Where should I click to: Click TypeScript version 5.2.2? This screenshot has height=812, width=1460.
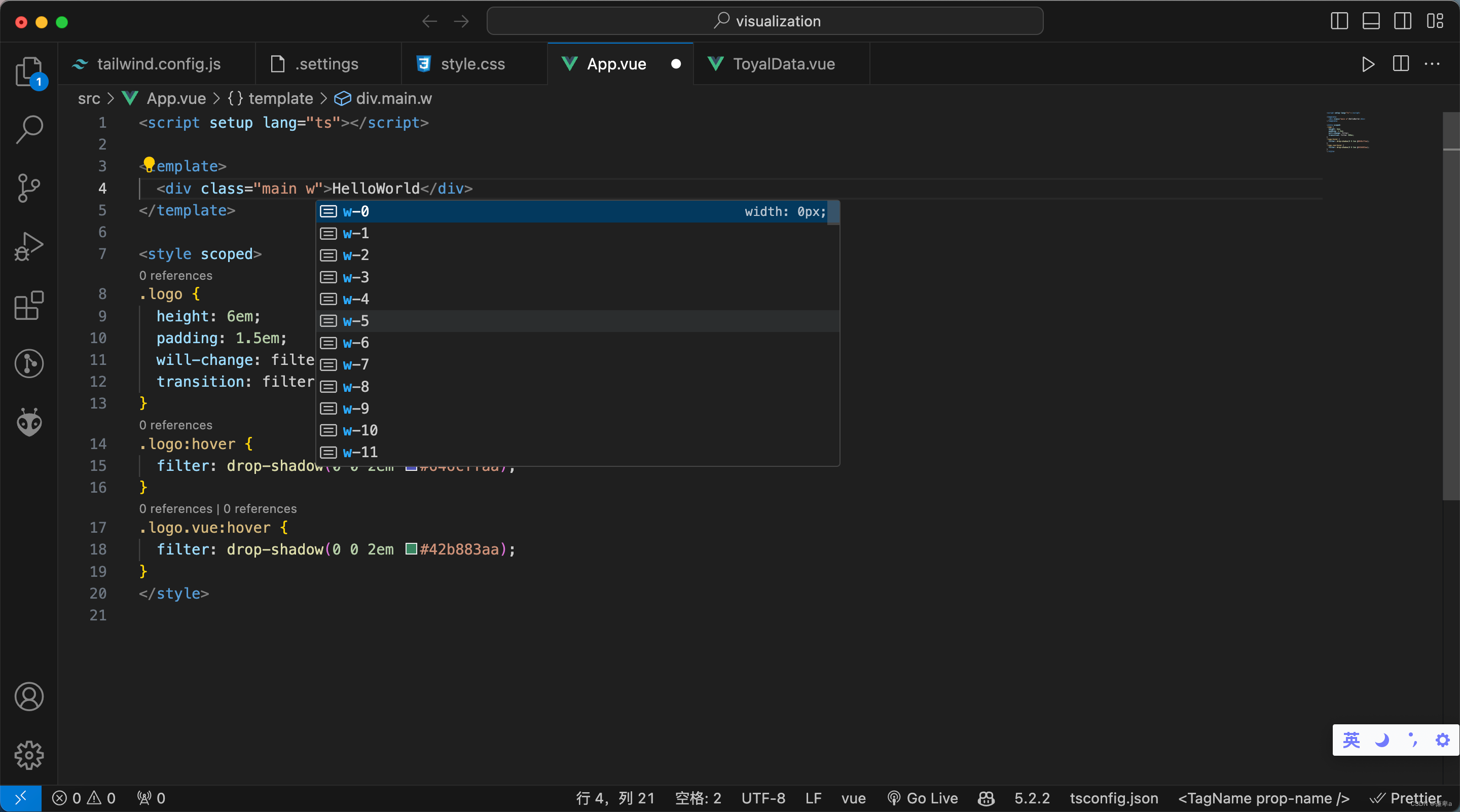point(1032,798)
